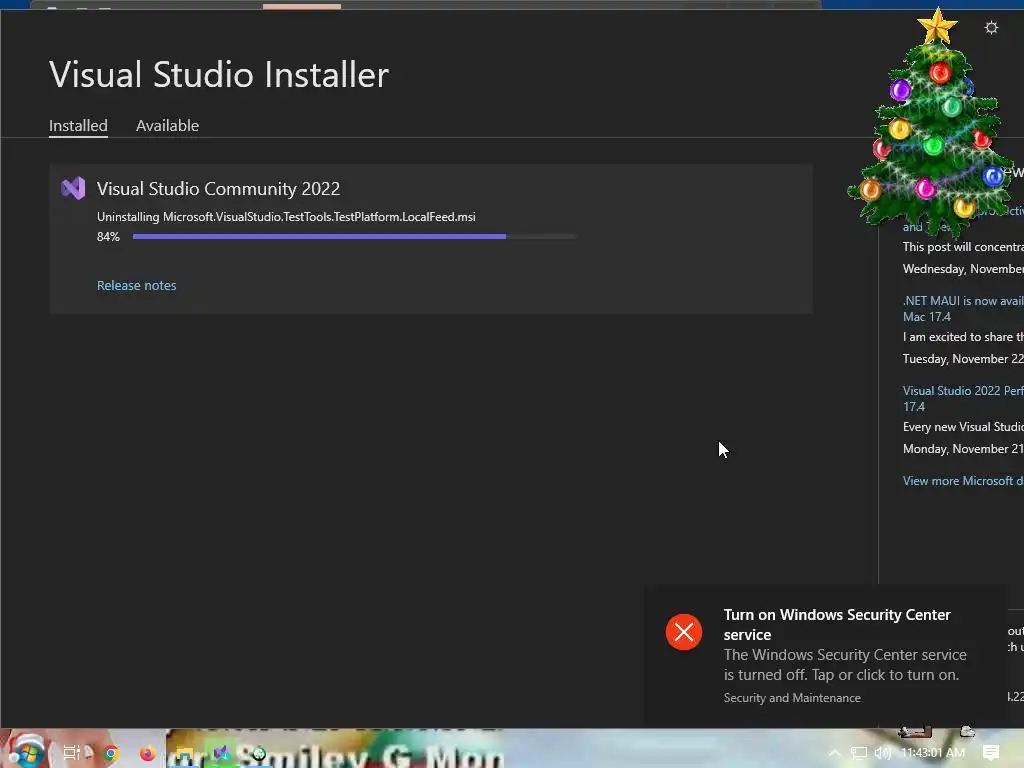Click the Security and Maintenance notification source
The width and height of the screenshot is (1024, 768).
[x=792, y=697]
